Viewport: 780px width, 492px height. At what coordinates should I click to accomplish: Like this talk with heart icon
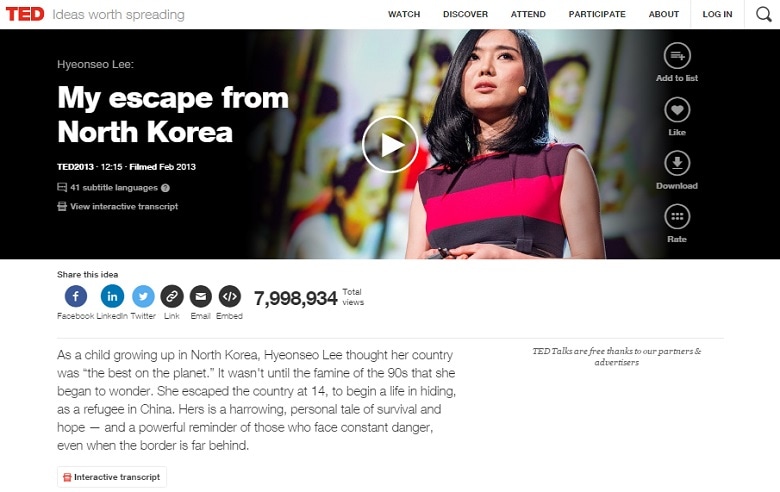677,110
